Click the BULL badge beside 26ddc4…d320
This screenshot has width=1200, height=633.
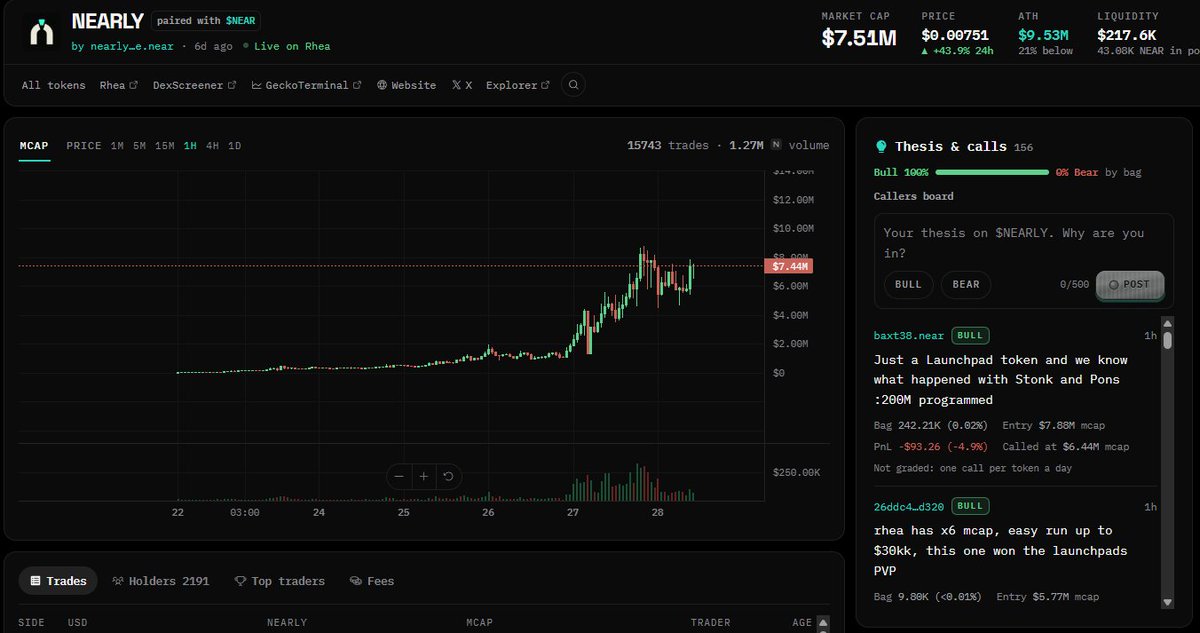coord(968,505)
